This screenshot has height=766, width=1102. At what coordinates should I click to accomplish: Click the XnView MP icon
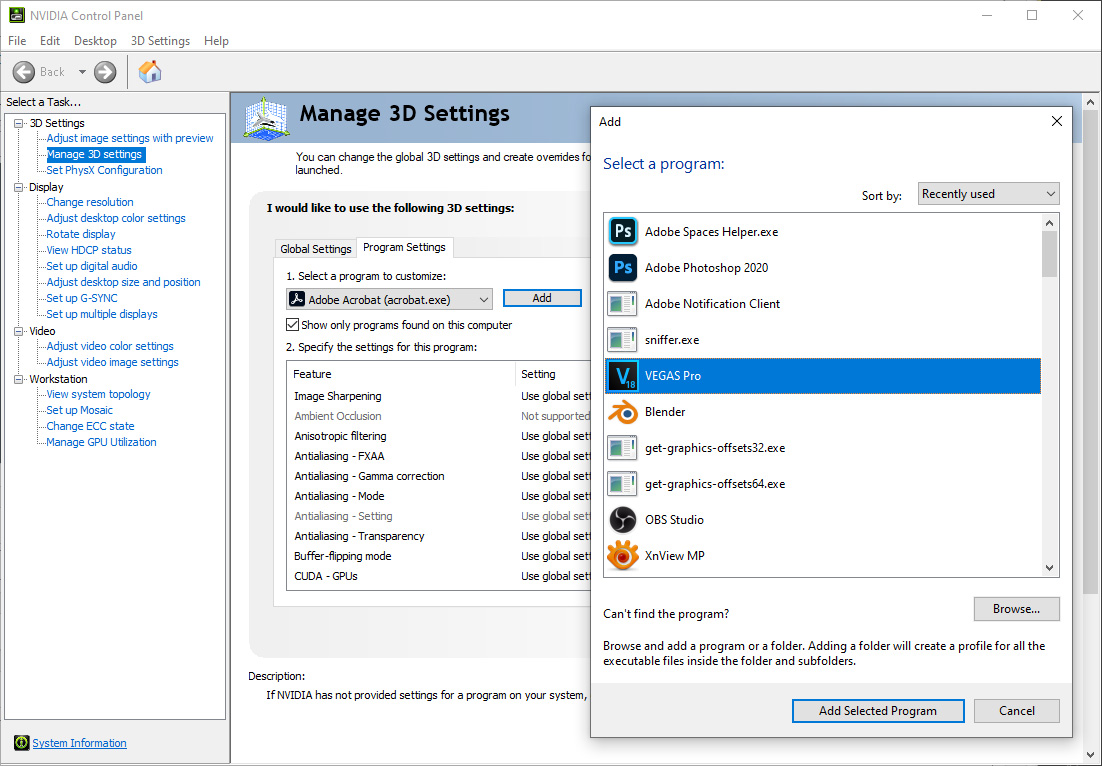pyautogui.click(x=623, y=556)
